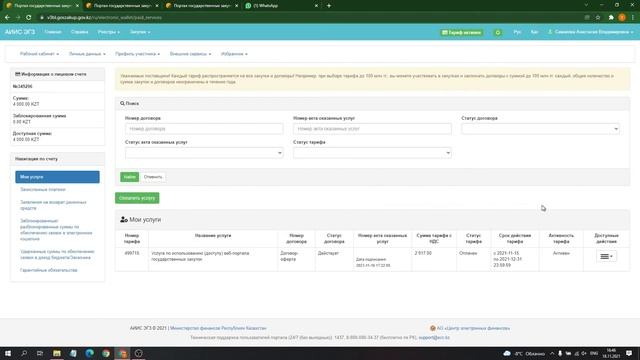Expand the Реестры dropdown menu
Viewport: 640px width, 360px height.
pos(109,32)
